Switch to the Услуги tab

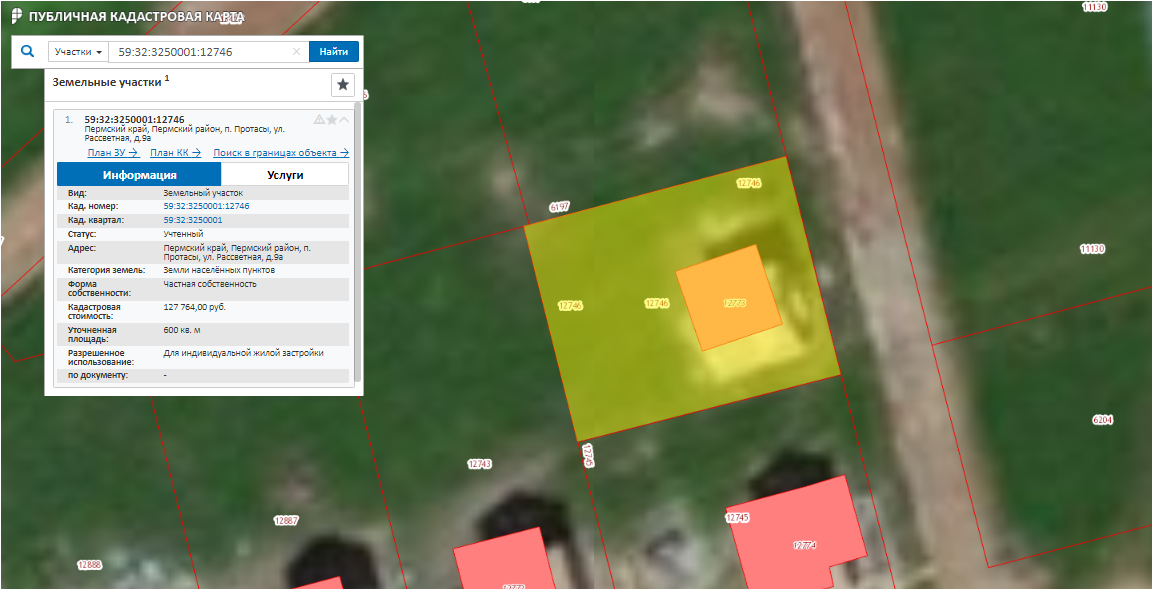285,175
